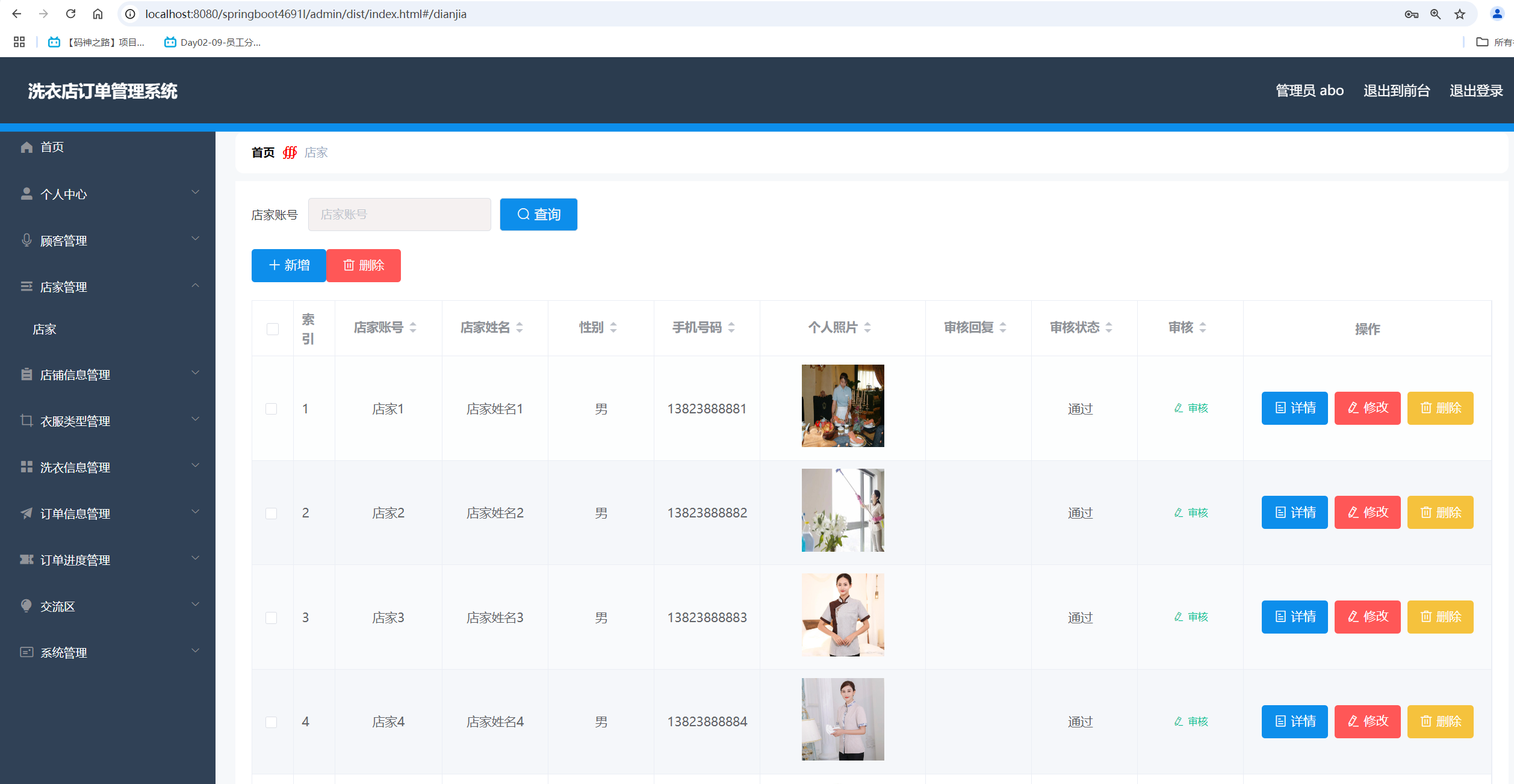Image resolution: width=1514 pixels, height=784 pixels.
Task: Click the paper plane icon beside 订单信息管理
Action: click(x=26, y=513)
